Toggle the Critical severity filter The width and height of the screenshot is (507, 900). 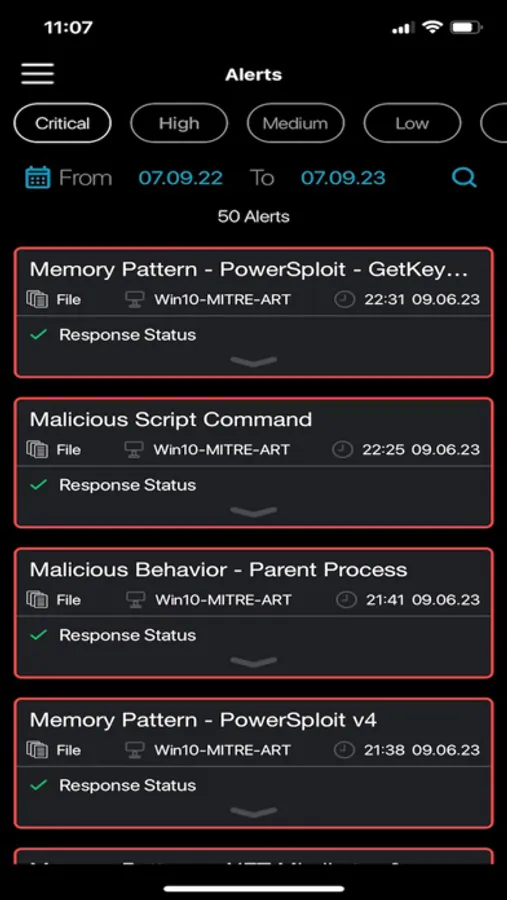point(63,123)
